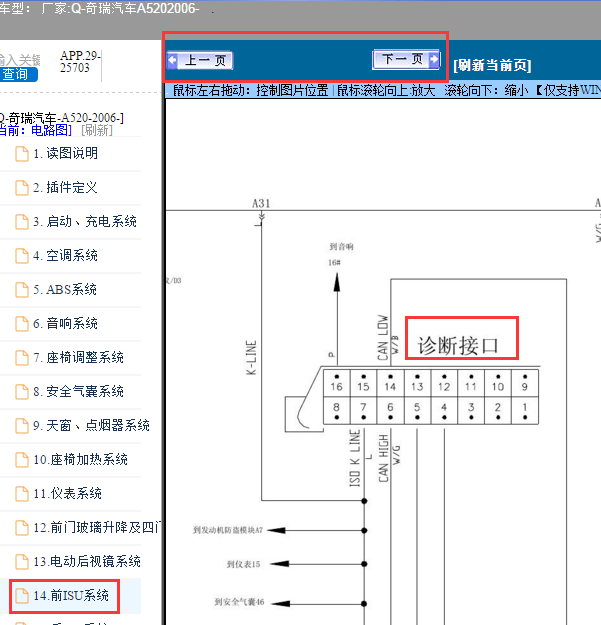601x625 pixels.
Task: Click 到仪表15 label
Action: pyautogui.click(x=244, y=564)
